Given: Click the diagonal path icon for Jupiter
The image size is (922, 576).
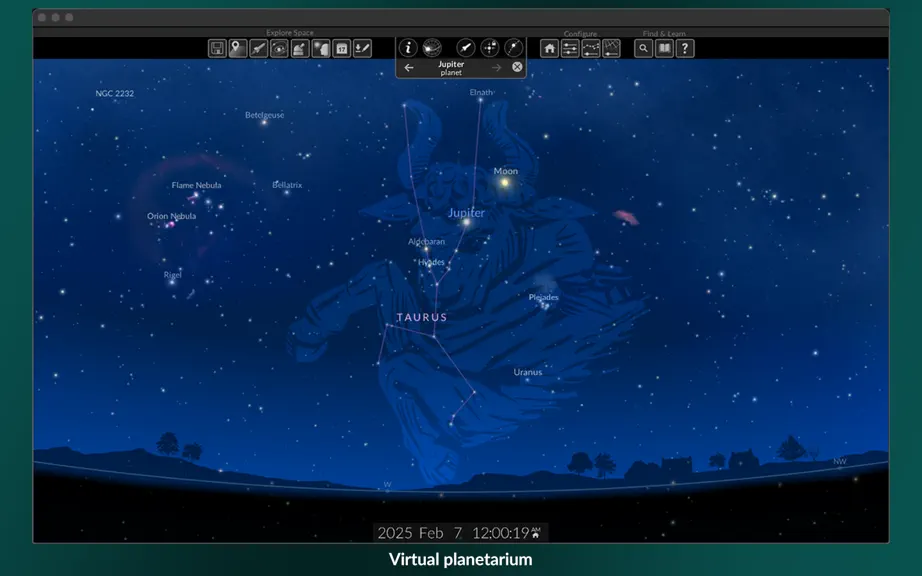Looking at the screenshot, I should [x=513, y=48].
